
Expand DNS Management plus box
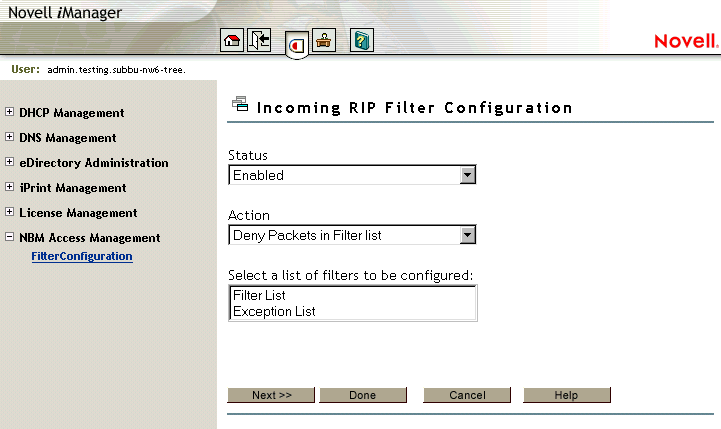coord(9,137)
